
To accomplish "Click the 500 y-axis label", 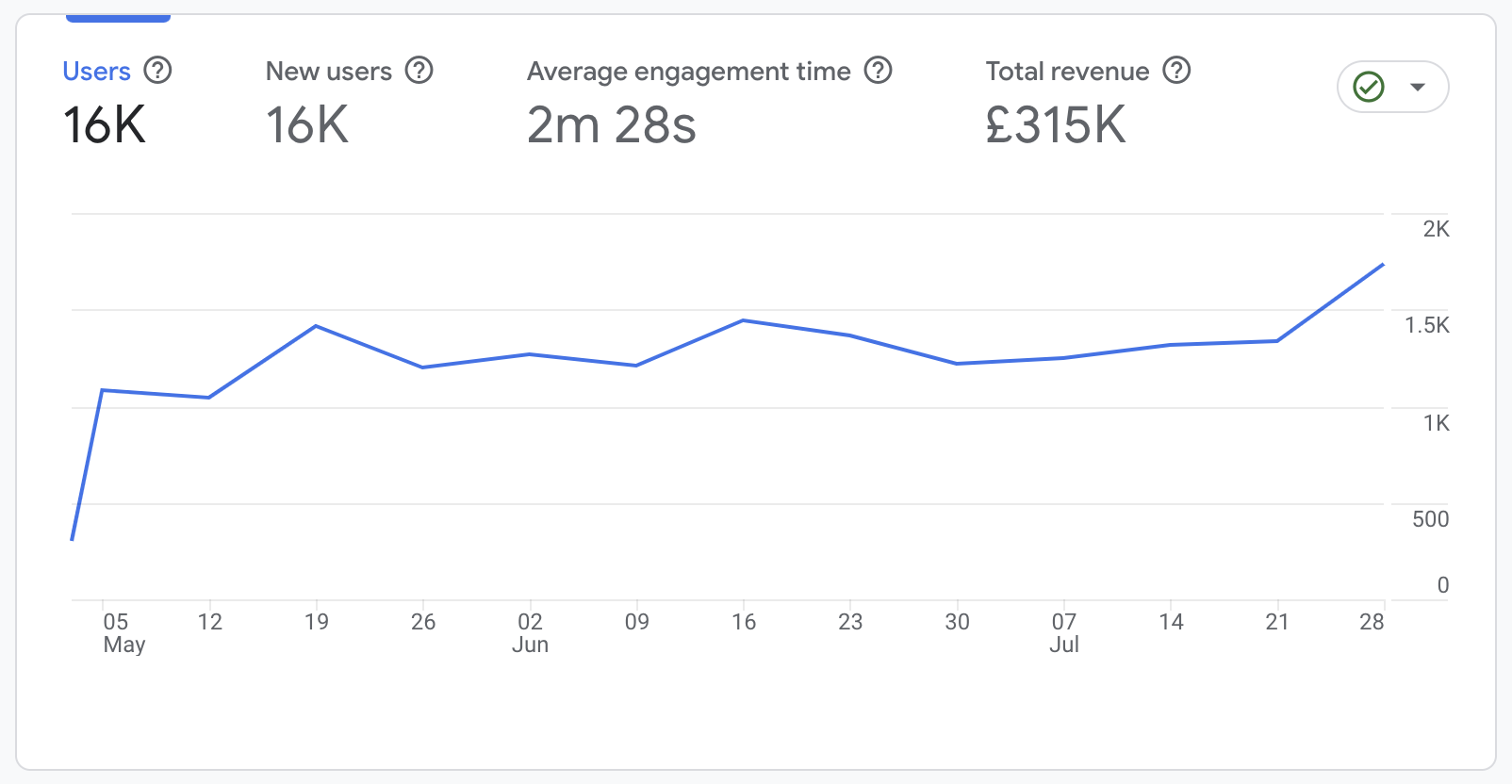I will point(1430,519).
